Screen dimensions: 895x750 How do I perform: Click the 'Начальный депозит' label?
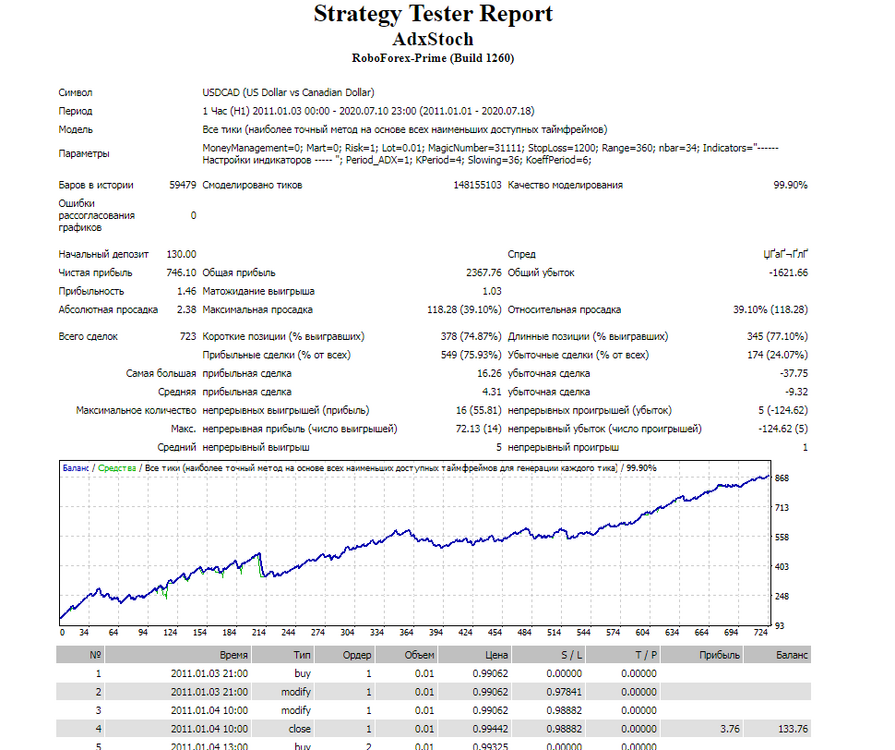(x=103, y=255)
